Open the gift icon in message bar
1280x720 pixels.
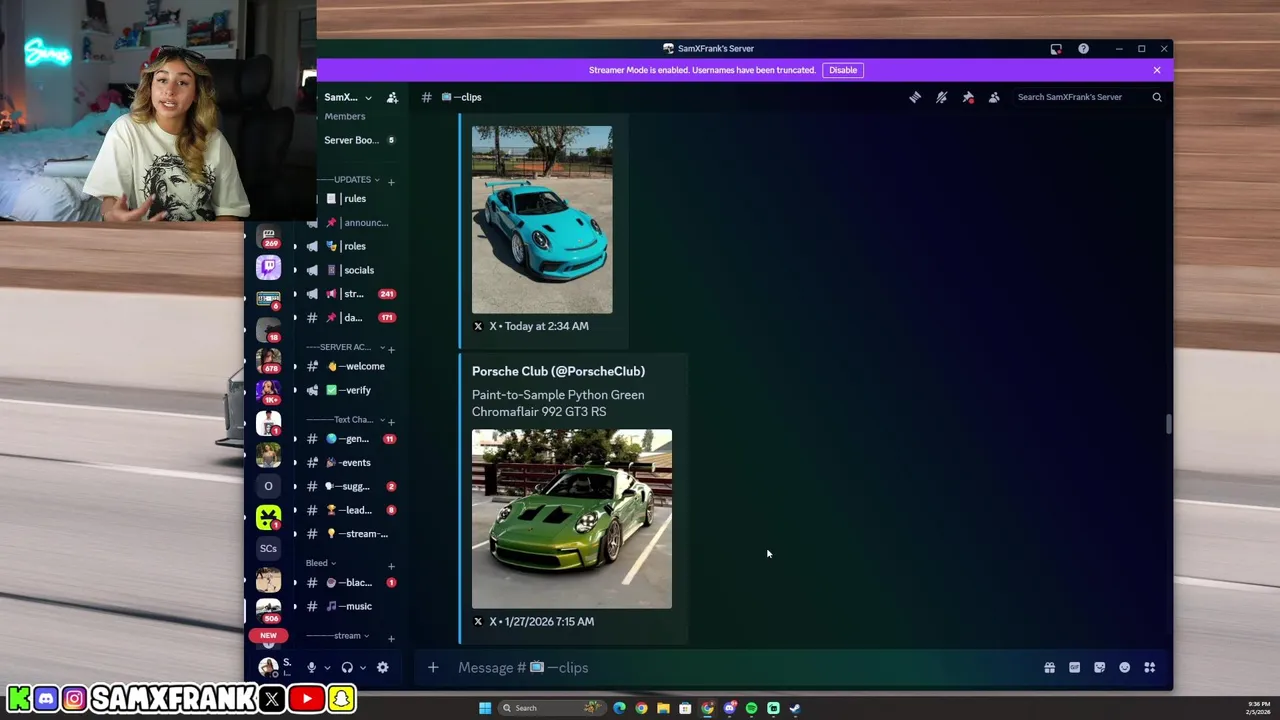pyautogui.click(x=1049, y=667)
